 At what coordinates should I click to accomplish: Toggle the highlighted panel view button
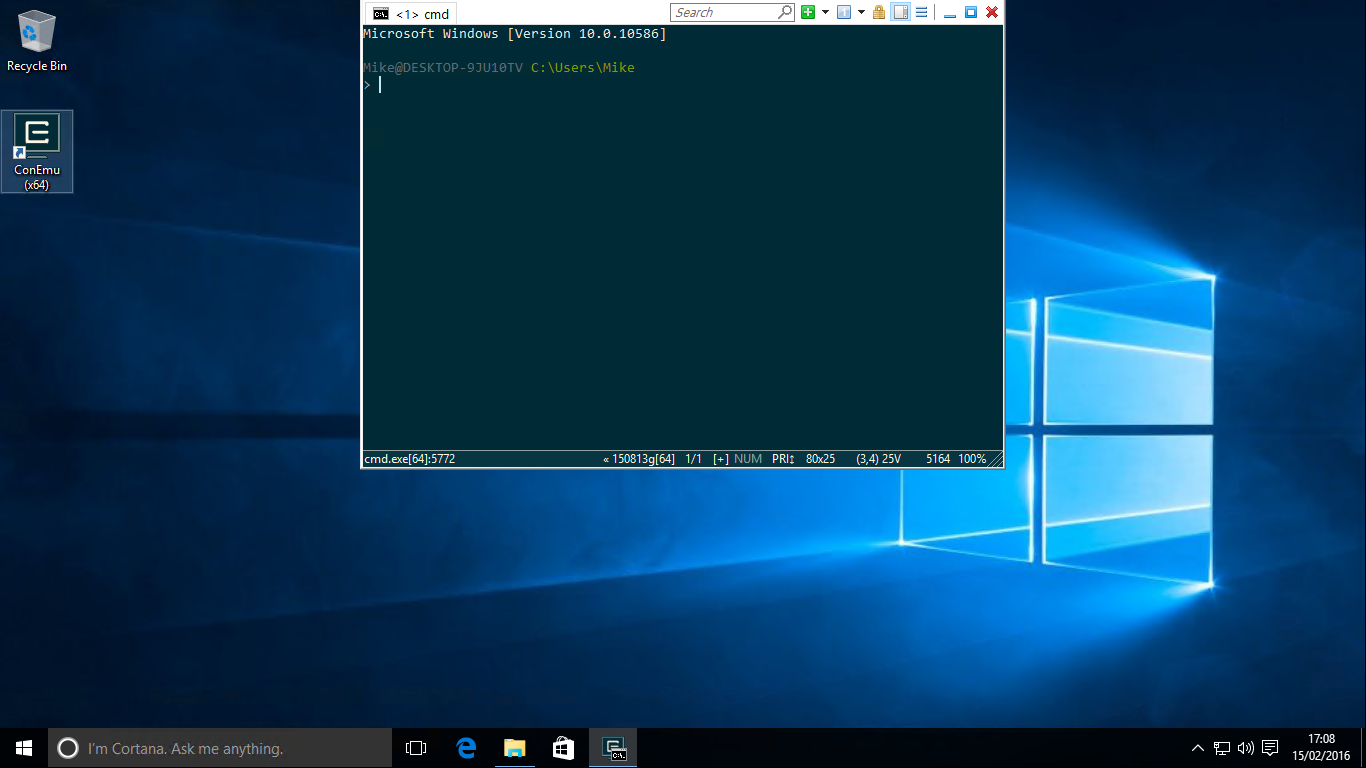click(900, 12)
